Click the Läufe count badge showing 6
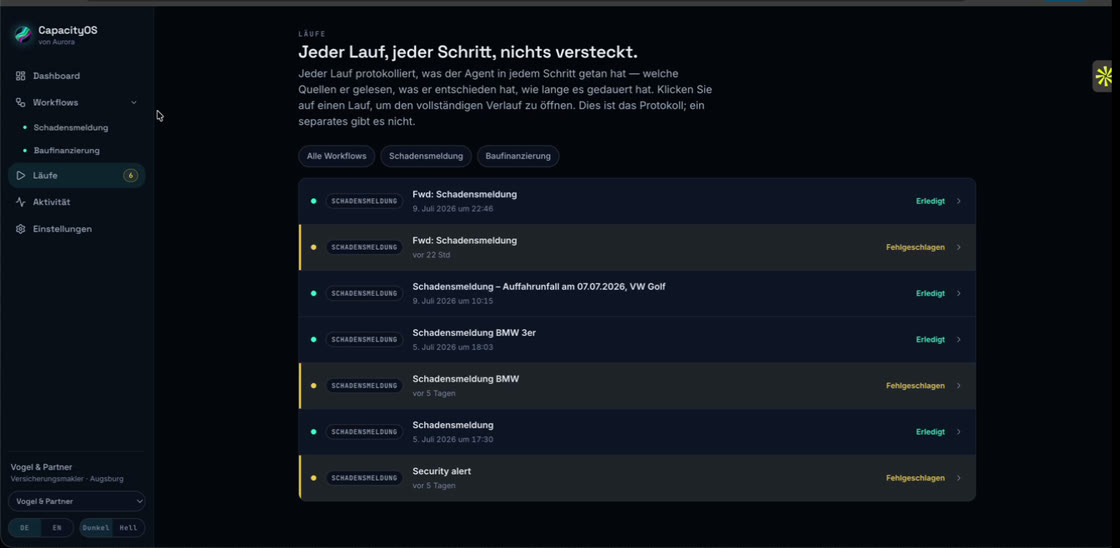This screenshot has width=1120, height=548. coord(131,175)
